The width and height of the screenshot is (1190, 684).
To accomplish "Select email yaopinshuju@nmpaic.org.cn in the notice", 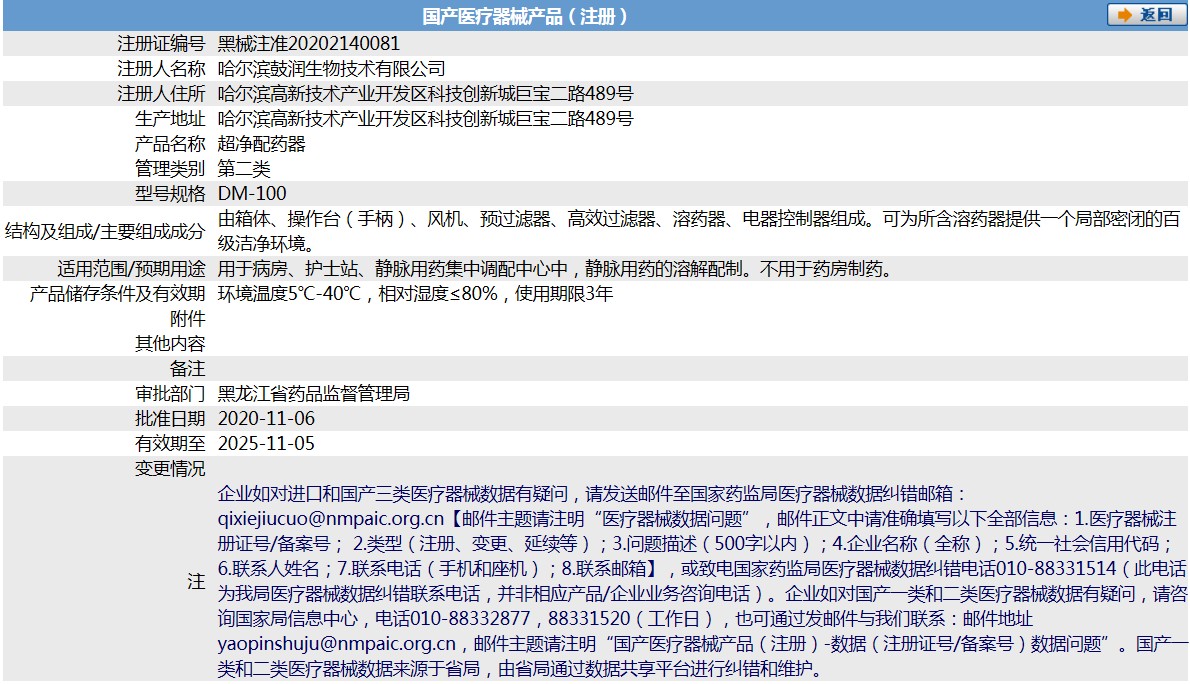I will click(337, 644).
